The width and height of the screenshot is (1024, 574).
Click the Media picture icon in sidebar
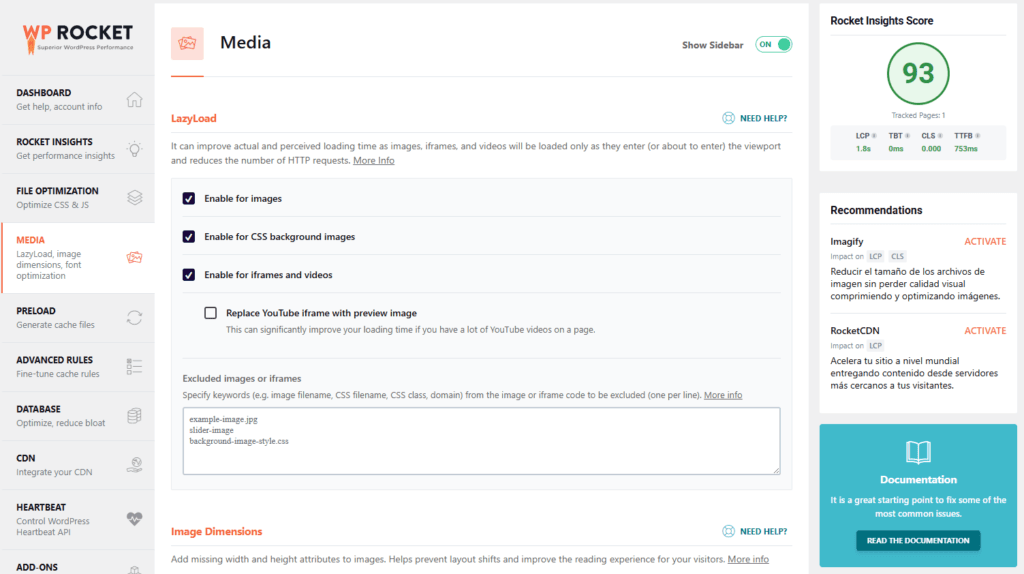pyautogui.click(x=135, y=257)
